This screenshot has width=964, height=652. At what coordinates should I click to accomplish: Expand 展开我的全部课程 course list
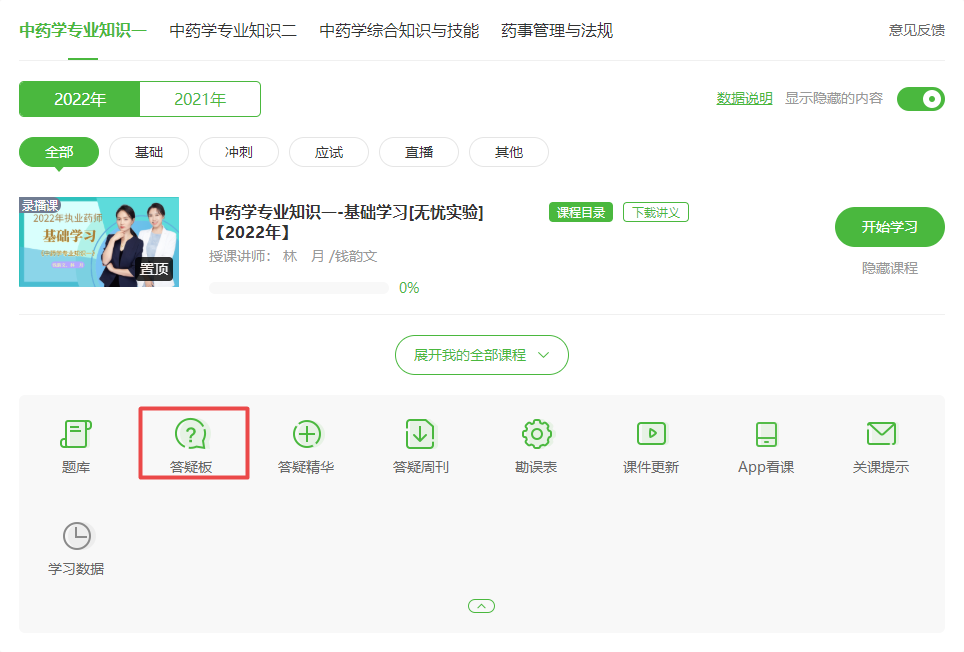tap(482, 355)
